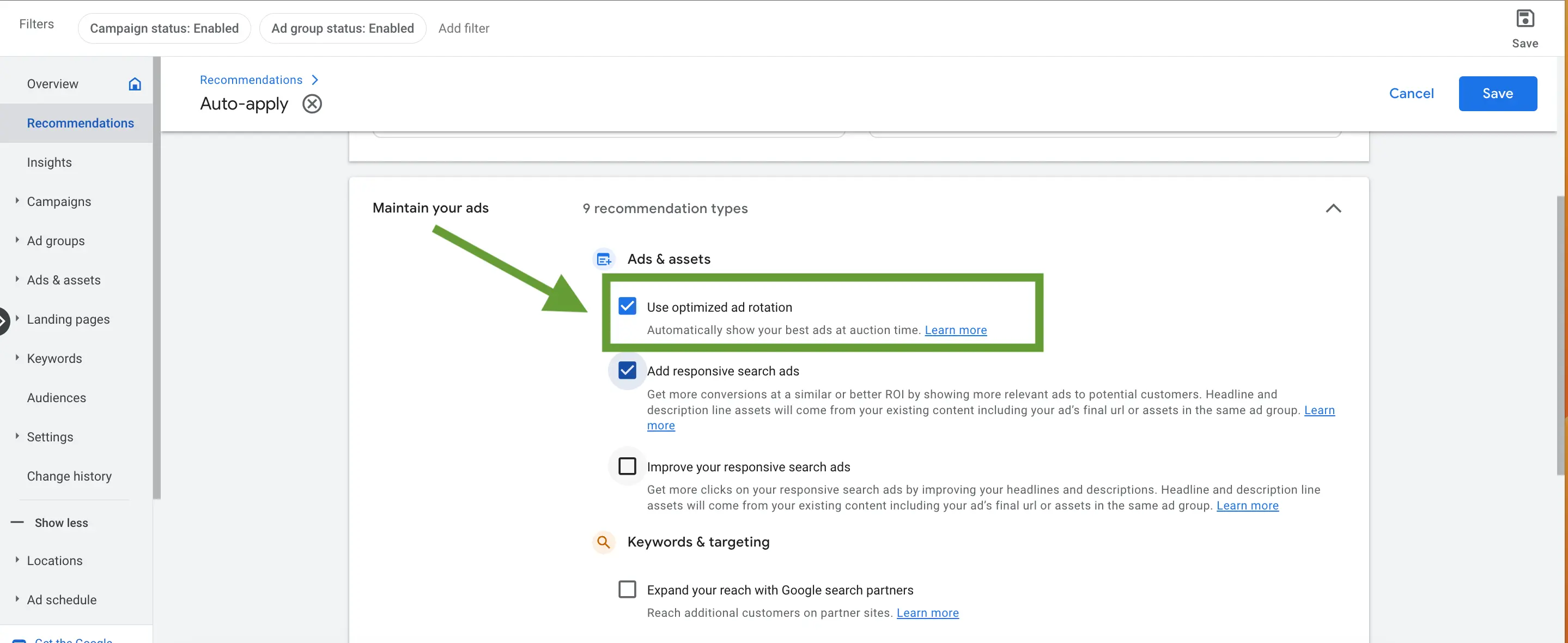
Task: Expand the Landing pages sidebar item
Action: 17,318
